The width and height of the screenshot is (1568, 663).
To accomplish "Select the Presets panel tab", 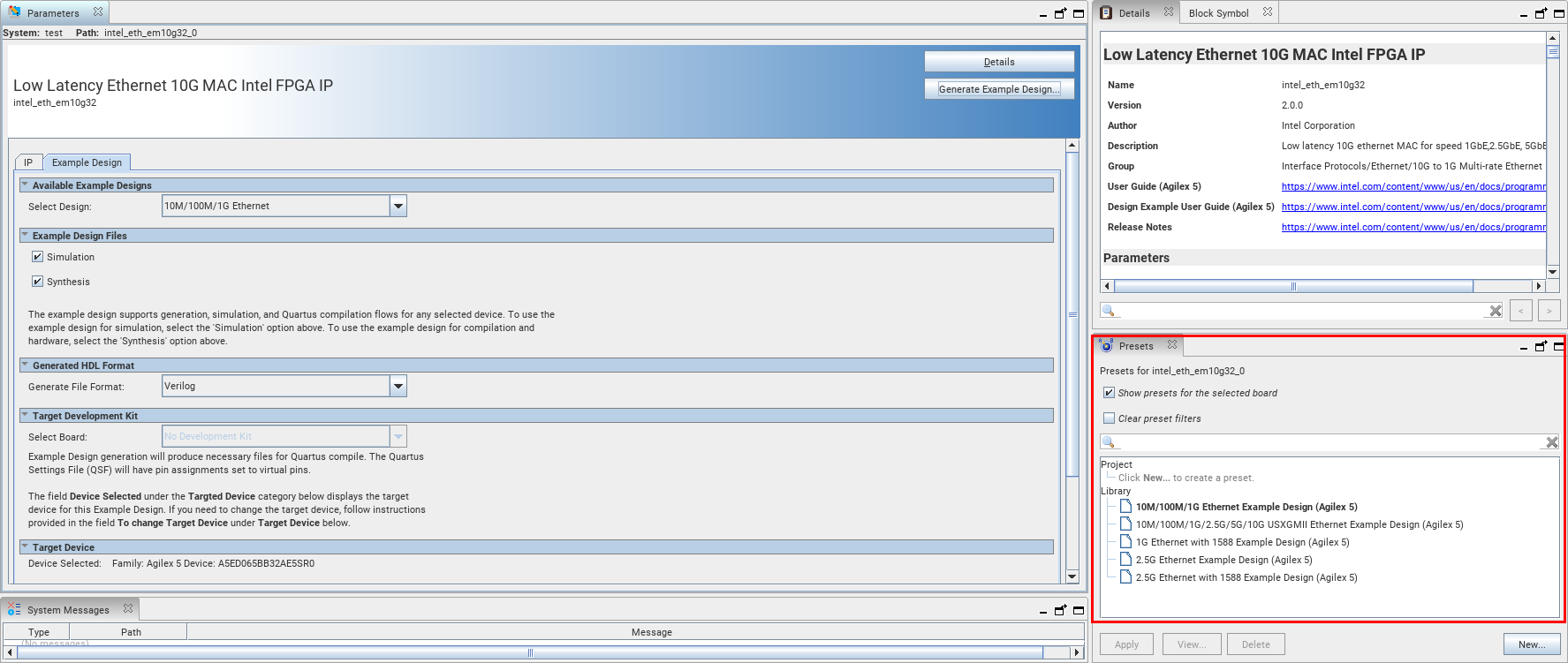I will [1136, 346].
